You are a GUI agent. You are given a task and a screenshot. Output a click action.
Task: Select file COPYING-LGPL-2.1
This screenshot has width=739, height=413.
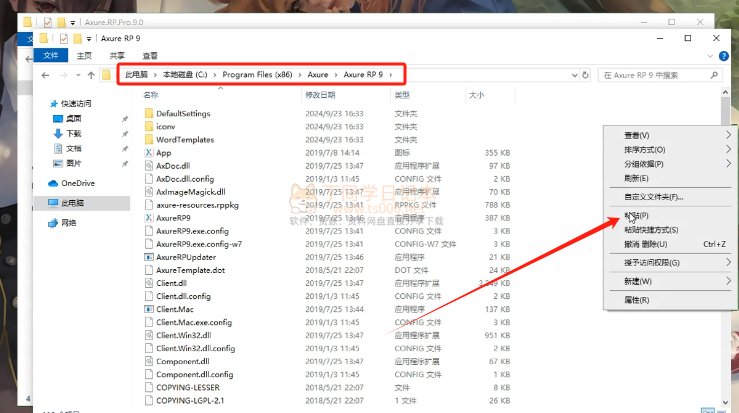tap(190, 400)
